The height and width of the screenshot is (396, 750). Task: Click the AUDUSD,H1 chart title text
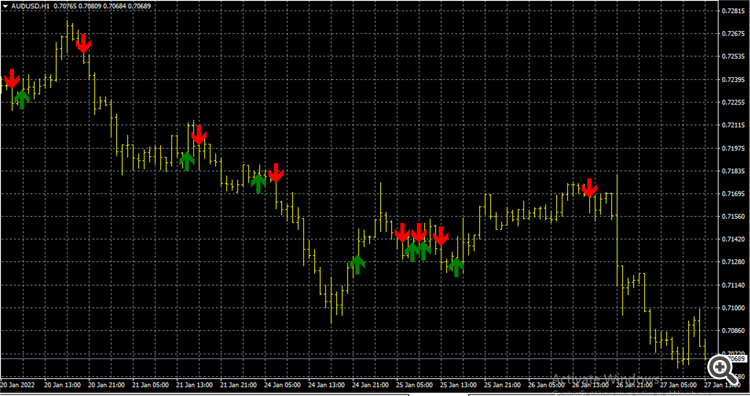(31, 6)
